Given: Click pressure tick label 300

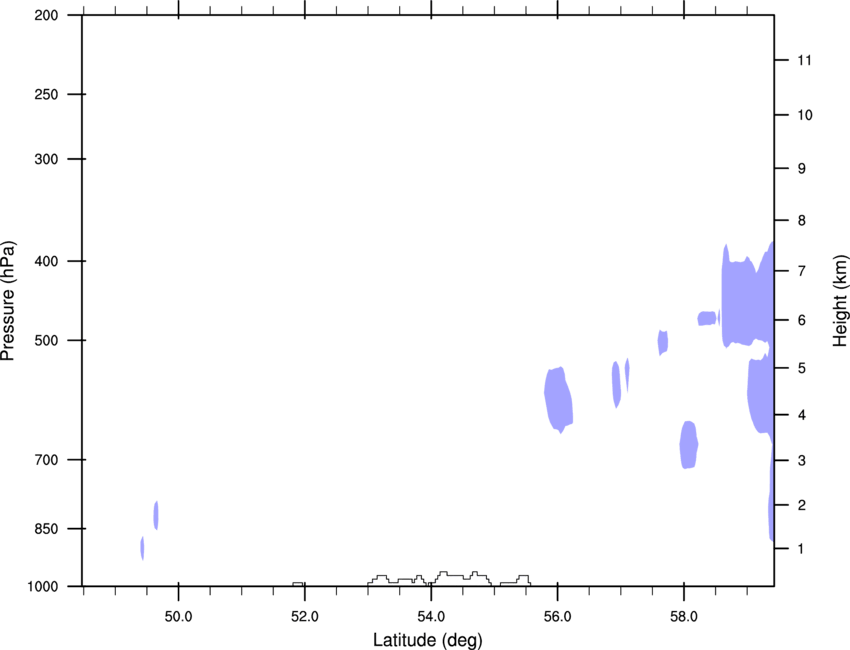Looking at the screenshot, I should click(x=46, y=159).
